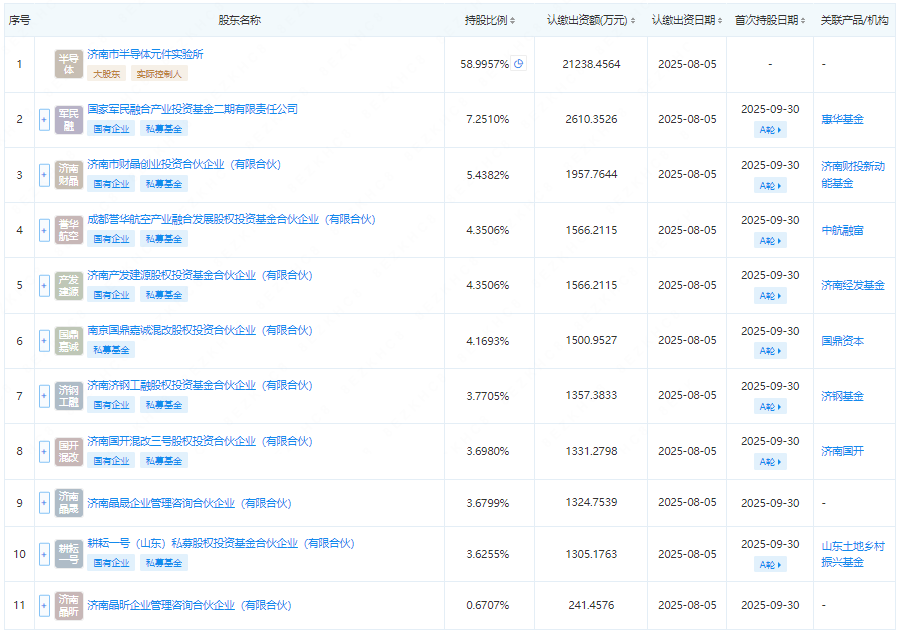
Task: Expand the row for 济南晶昕企业管理咨询合伙企业
Action: (x=44, y=605)
